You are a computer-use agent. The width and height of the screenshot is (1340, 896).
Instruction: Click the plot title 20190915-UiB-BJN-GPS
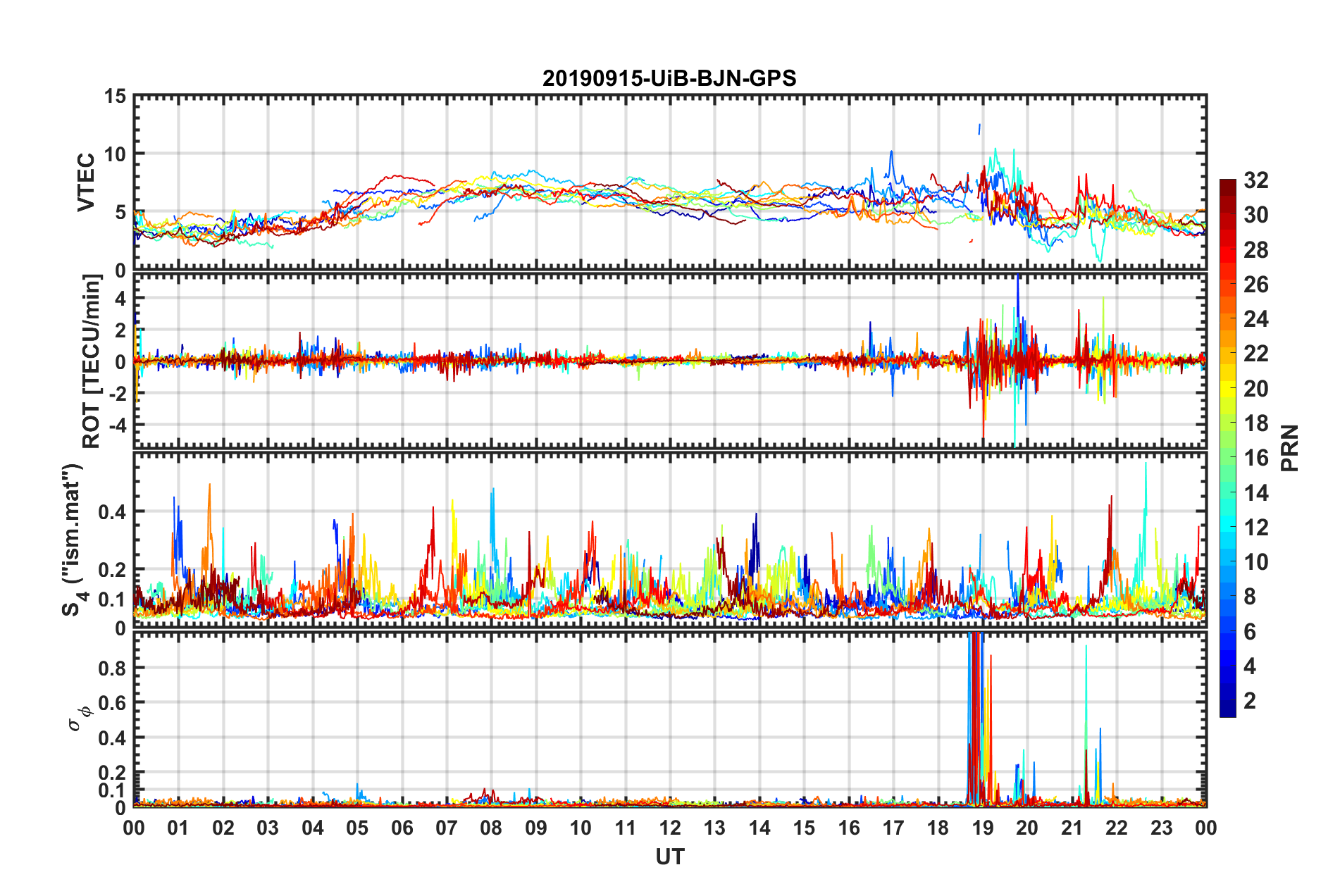pyautogui.click(x=669, y=78)
